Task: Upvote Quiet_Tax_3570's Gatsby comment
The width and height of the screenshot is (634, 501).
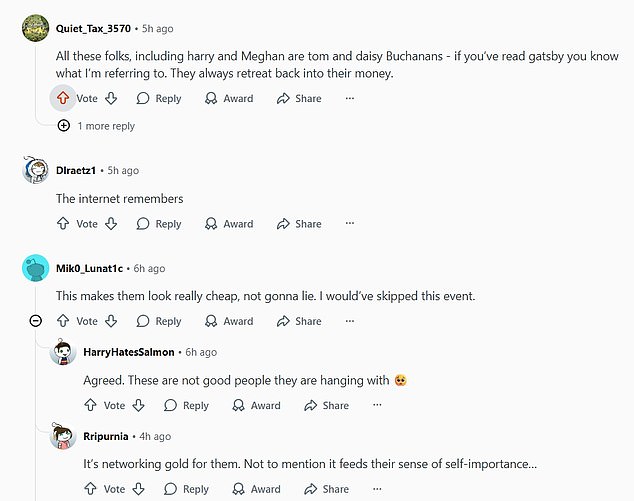Action: coord(63,98)
